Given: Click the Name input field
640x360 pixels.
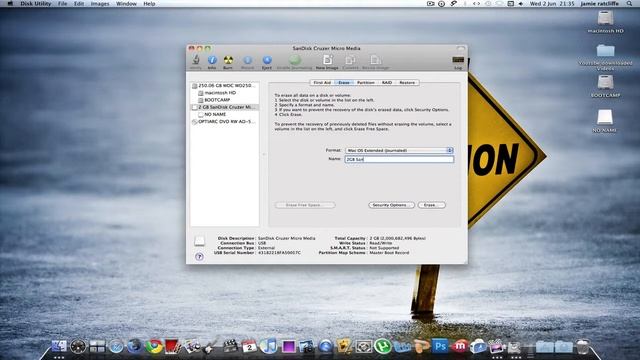Looking at the screenshot, I should coord(399,159).
